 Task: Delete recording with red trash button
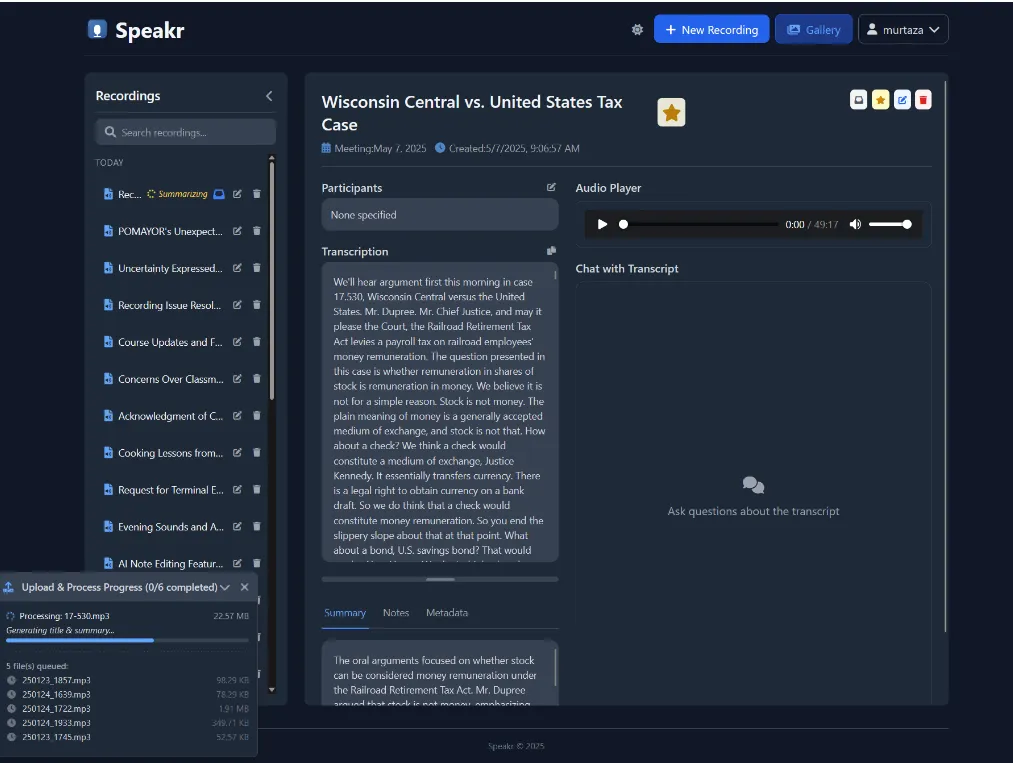tap(923, 100)
